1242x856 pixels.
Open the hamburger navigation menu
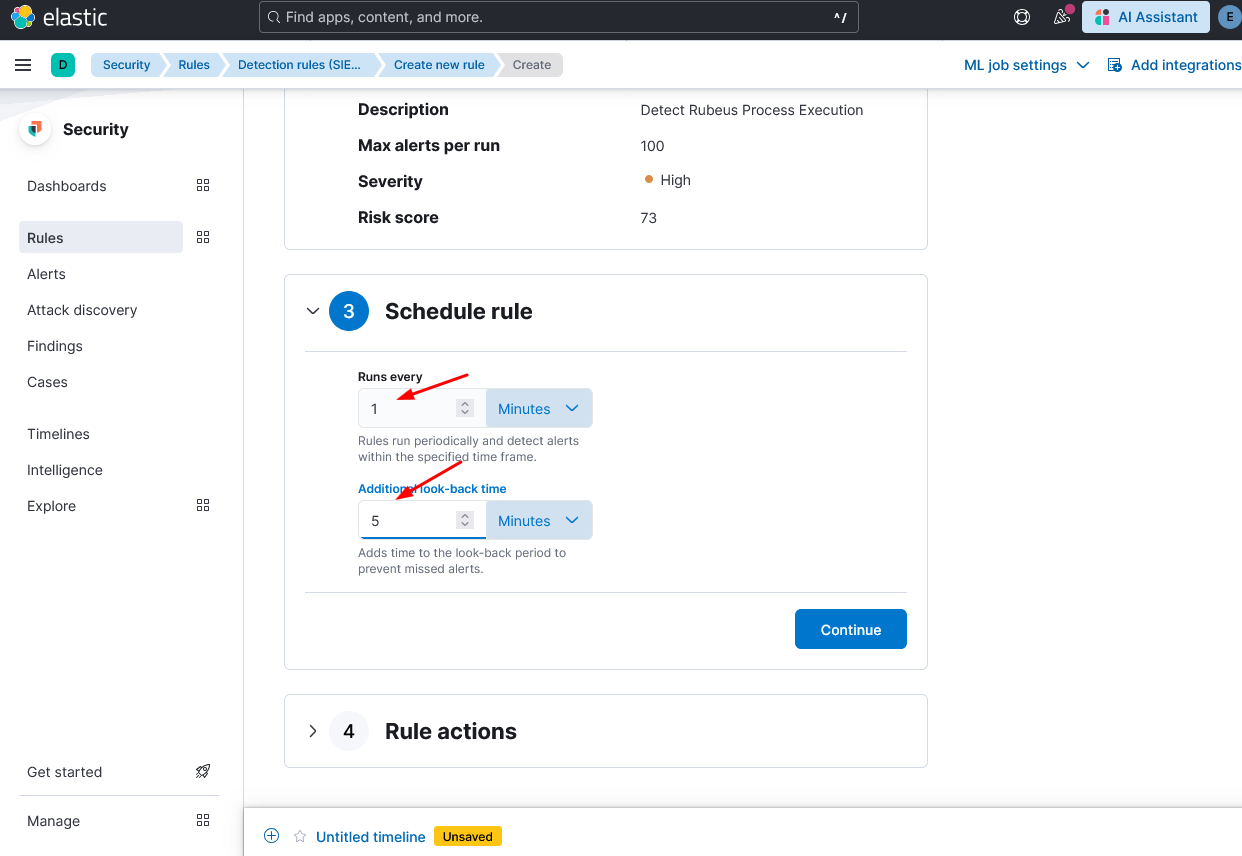click(23, 65)
